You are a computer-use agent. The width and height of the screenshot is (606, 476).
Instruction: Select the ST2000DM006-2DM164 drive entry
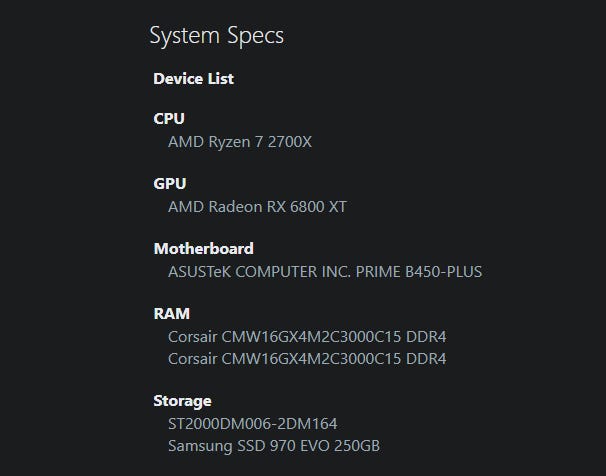[252, 424]
